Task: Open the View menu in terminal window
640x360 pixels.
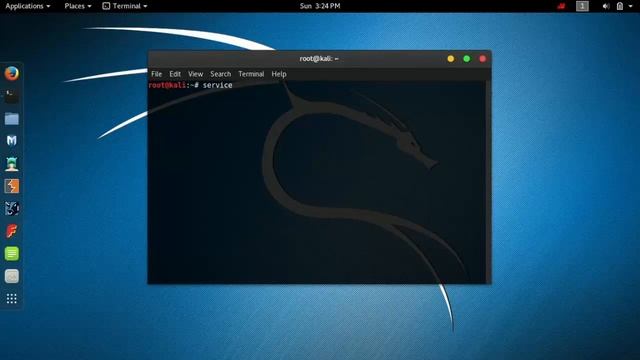Action: pos(196,74)
